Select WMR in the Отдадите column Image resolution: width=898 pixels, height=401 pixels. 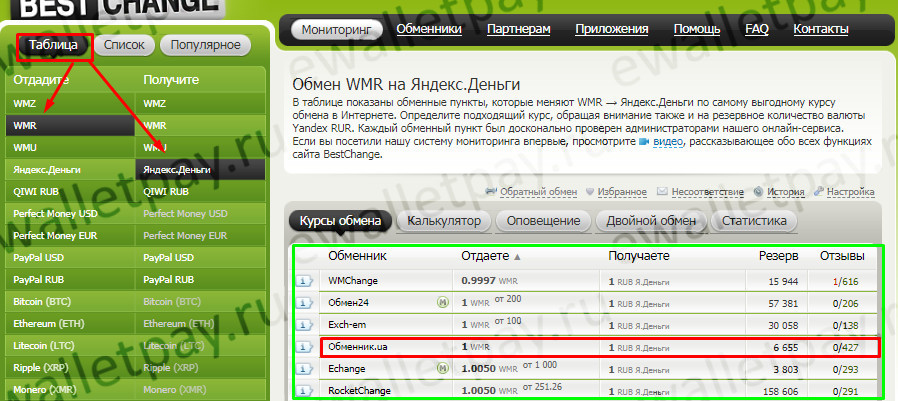coord(70,125)
